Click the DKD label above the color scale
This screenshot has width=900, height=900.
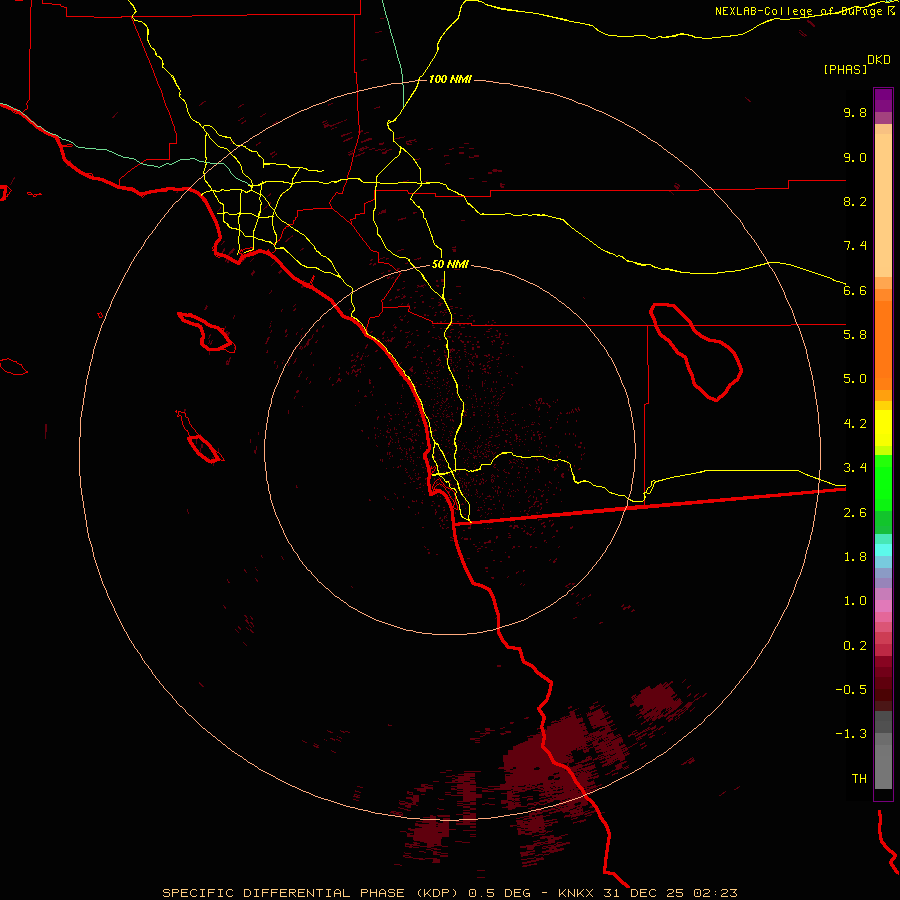(879, 59)
